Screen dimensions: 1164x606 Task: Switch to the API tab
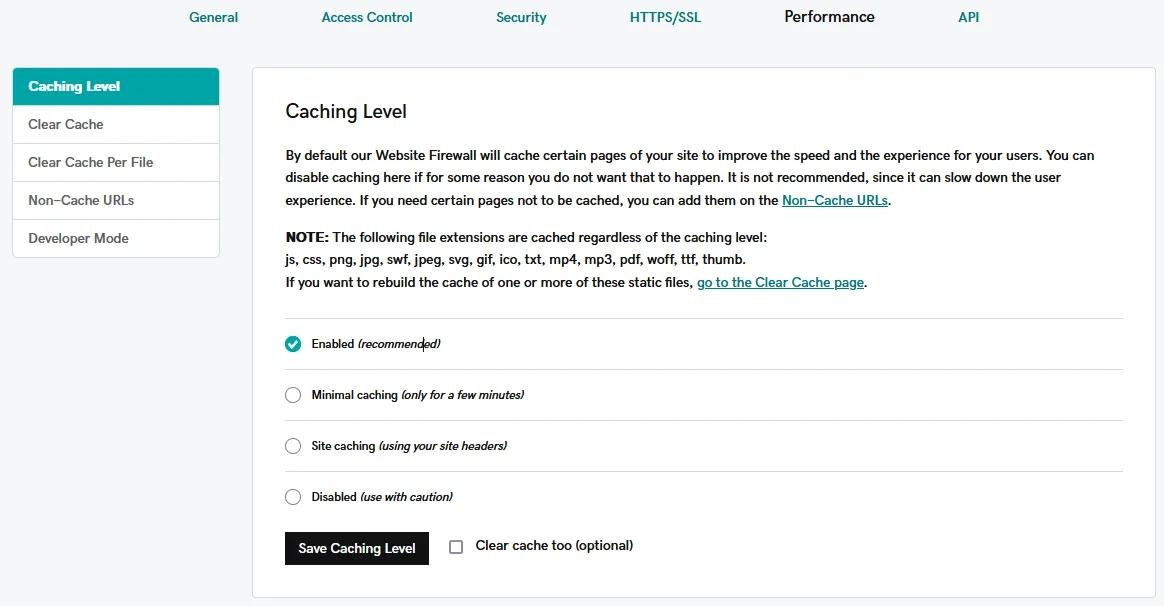point(968,17)
